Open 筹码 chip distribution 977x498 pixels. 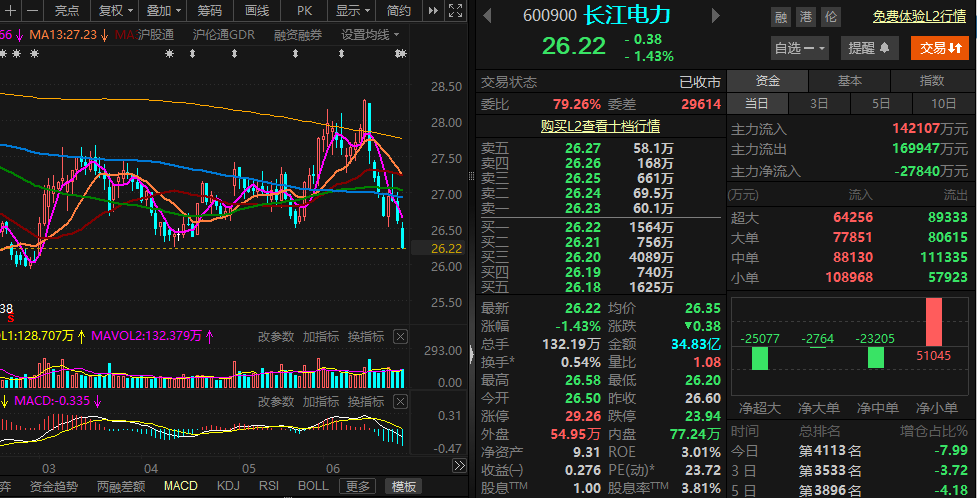pyautogui.click(x=210, y=10)
